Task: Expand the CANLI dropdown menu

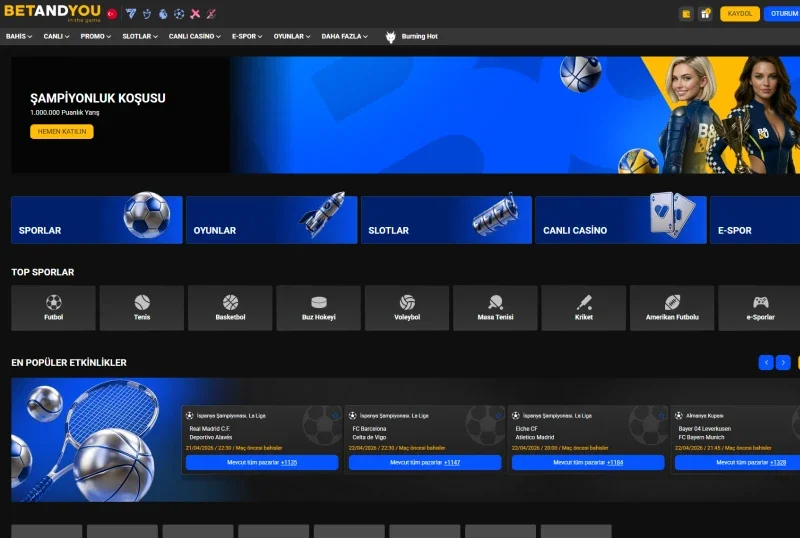Action: tap(56, 36)
